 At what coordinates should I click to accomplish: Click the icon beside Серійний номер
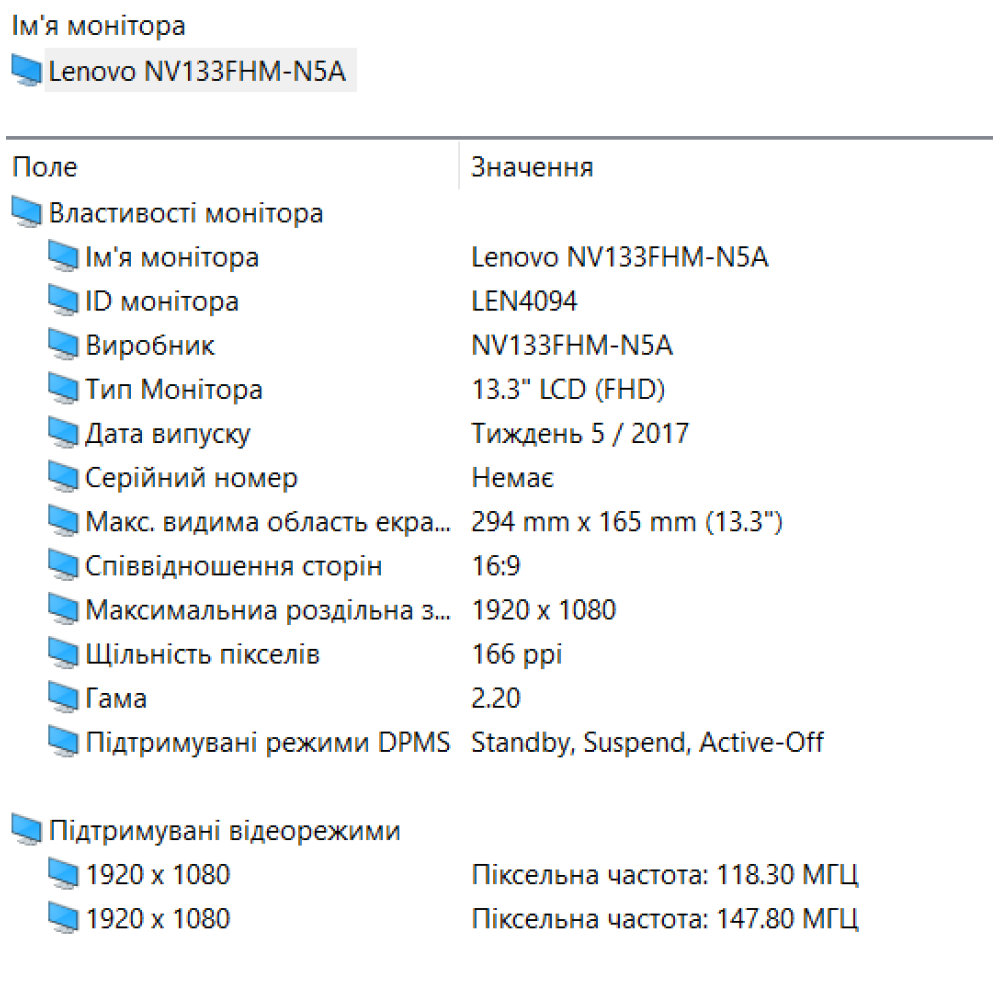[63, 478]
